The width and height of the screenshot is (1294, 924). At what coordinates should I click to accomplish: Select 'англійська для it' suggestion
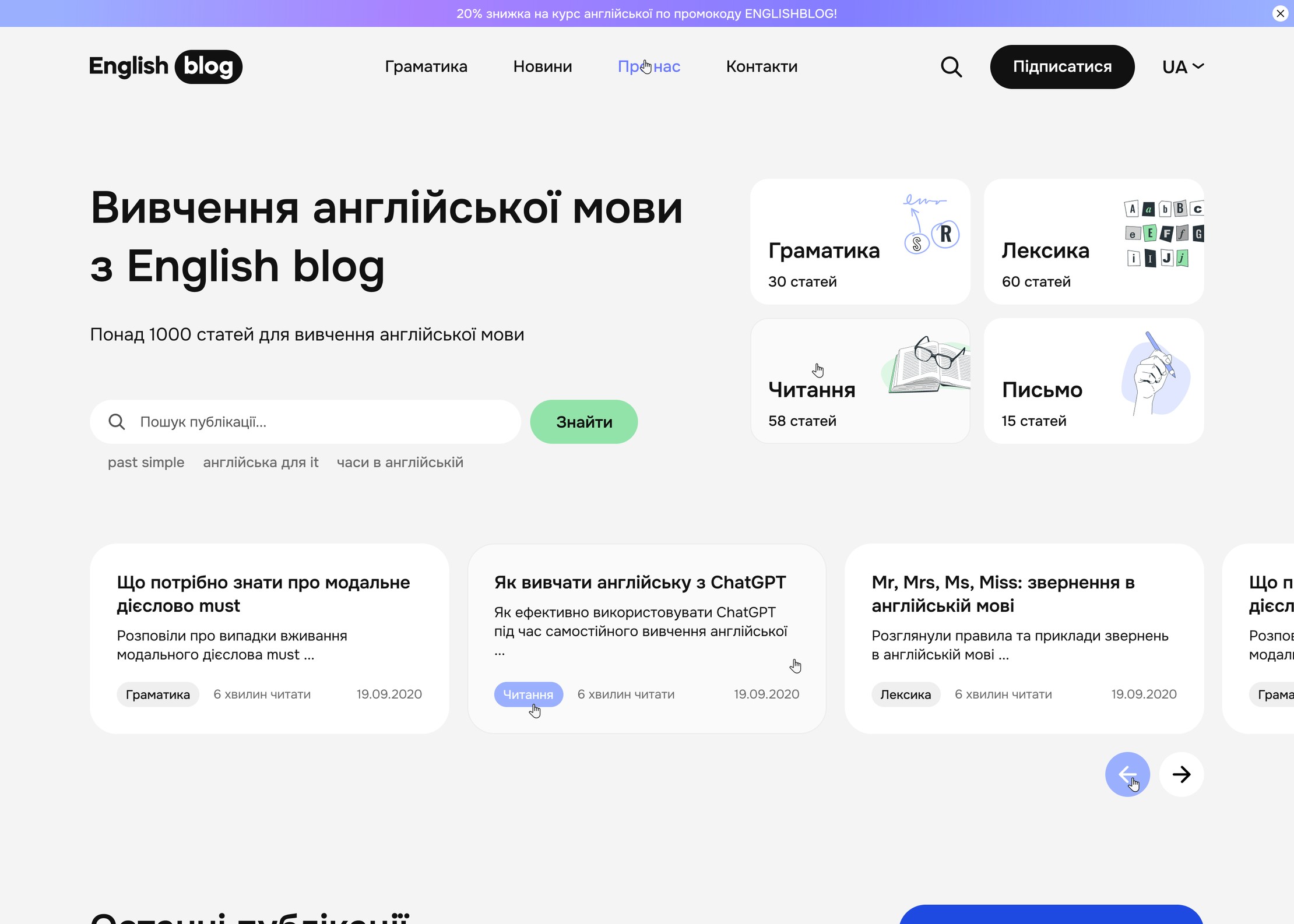(261, 463)
